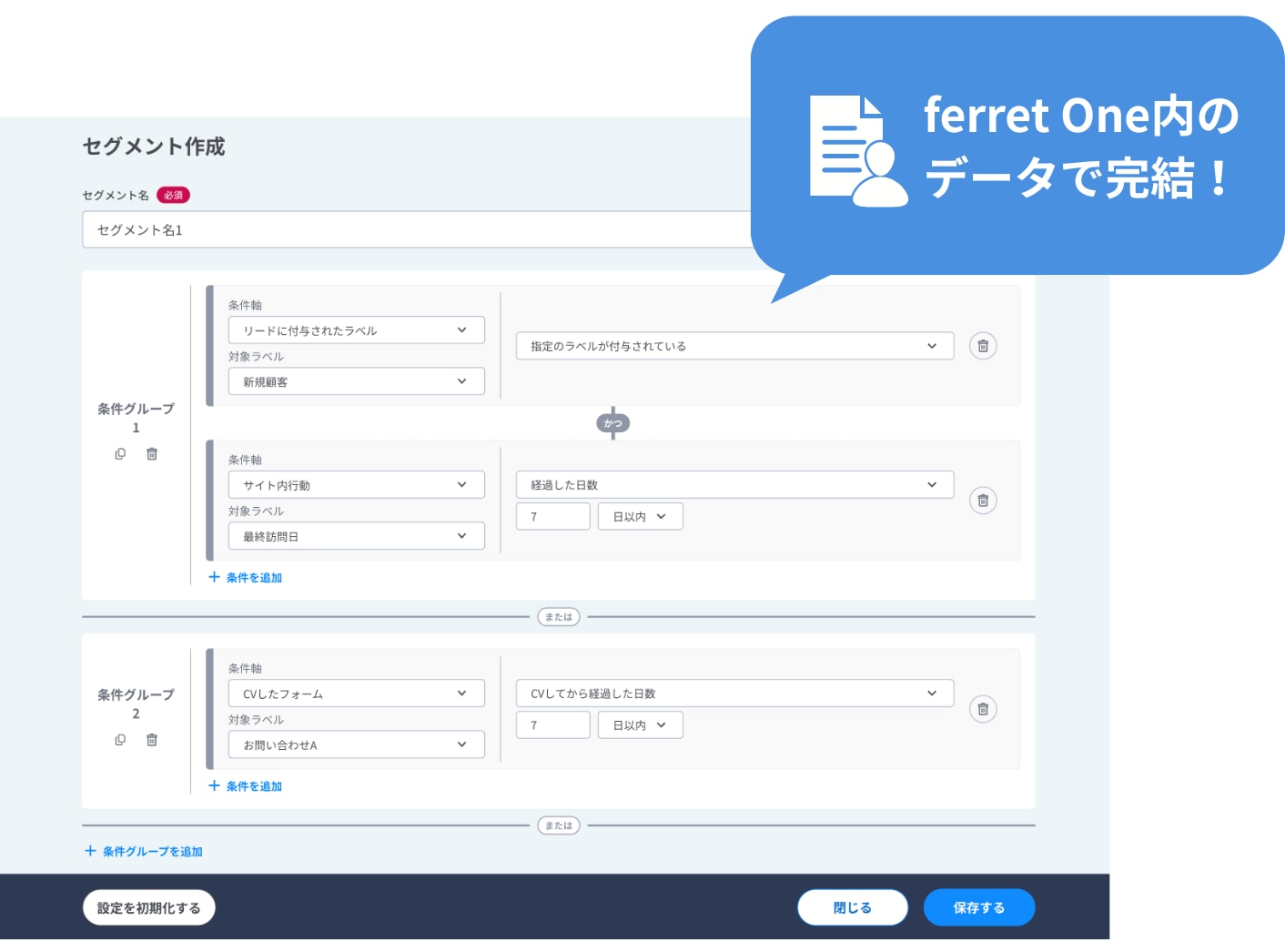This screenshot has width=1285, height=952.
Task: Open the サイト内行動 condition axis dropdown
Action: tap(356, 485)
